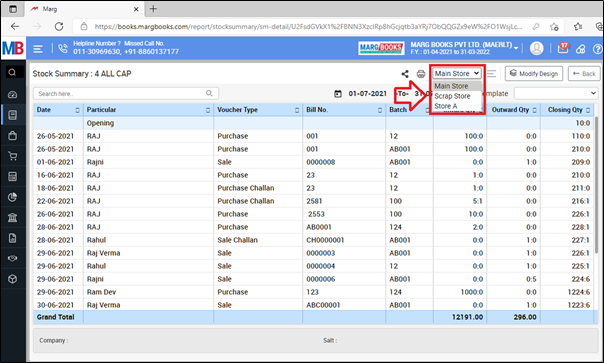
Task: Open the hamburger menu in the header
Action: [x=38, y=49]
